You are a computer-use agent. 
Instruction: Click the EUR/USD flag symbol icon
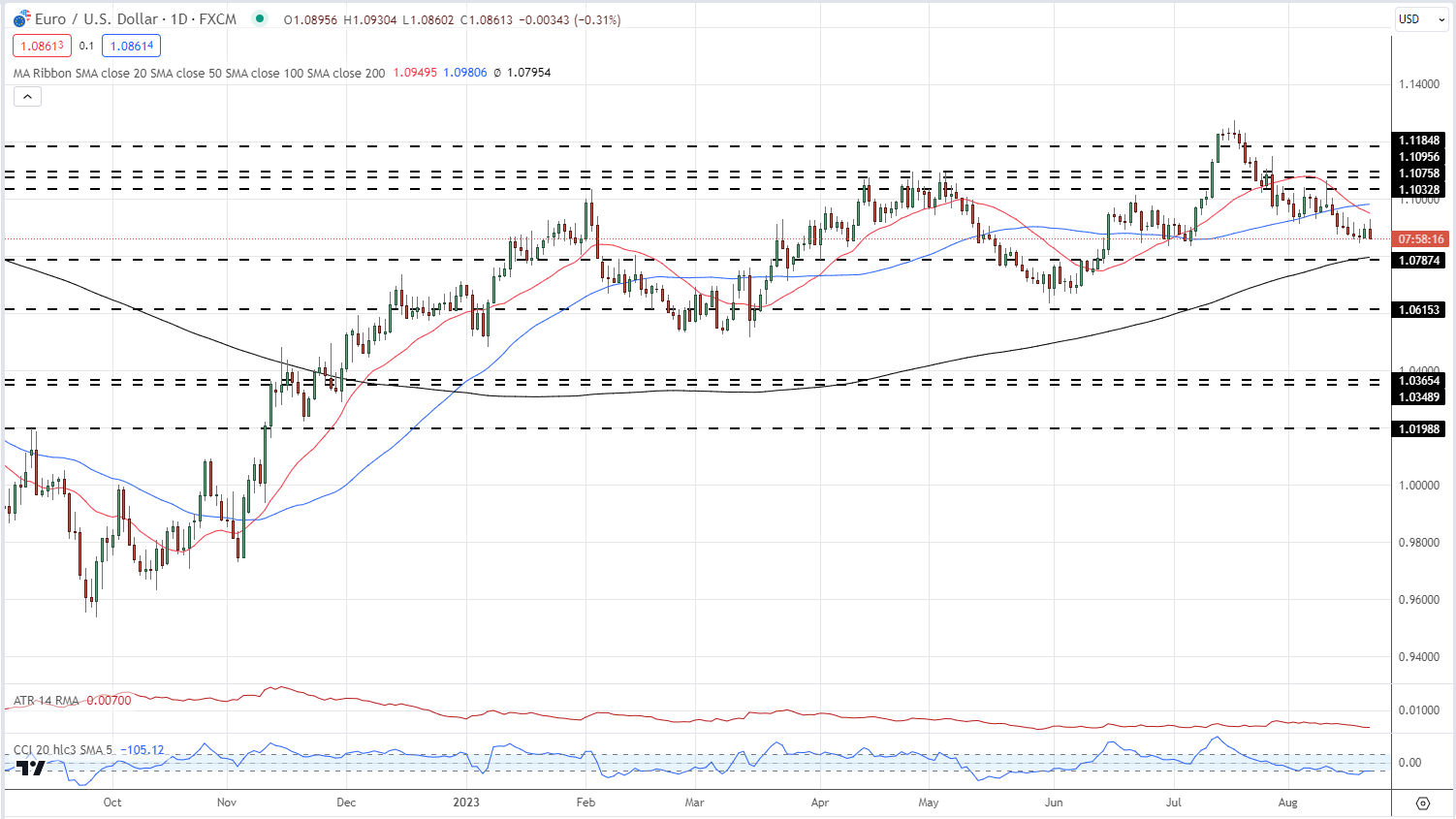pos(21,19)
